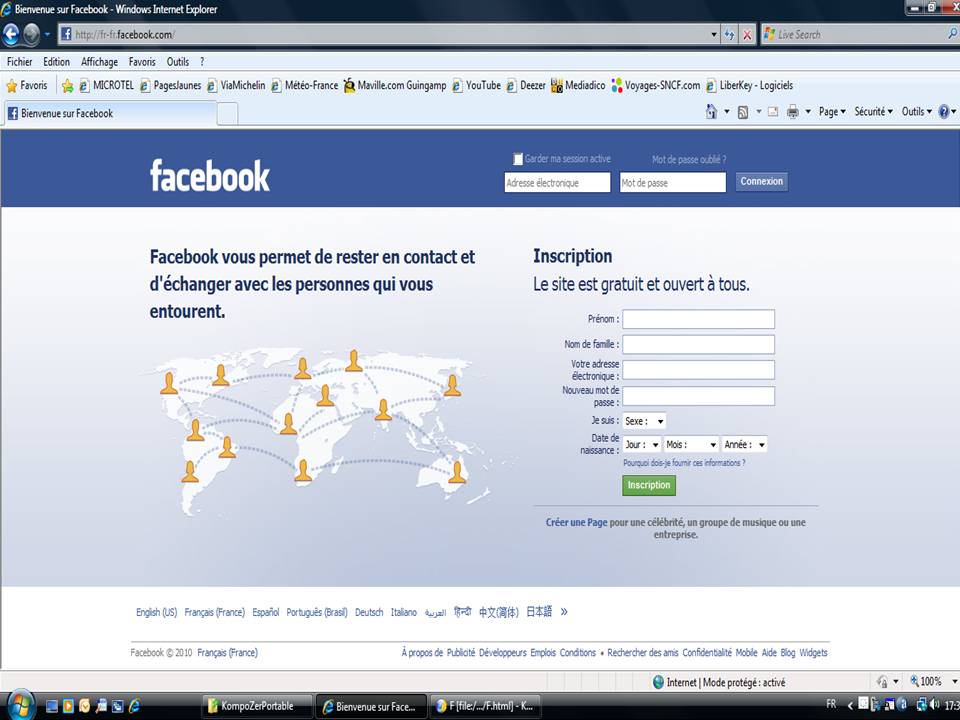Launch Windows Media Player from quick launch
Screen dimensions: 960x720
68,707
